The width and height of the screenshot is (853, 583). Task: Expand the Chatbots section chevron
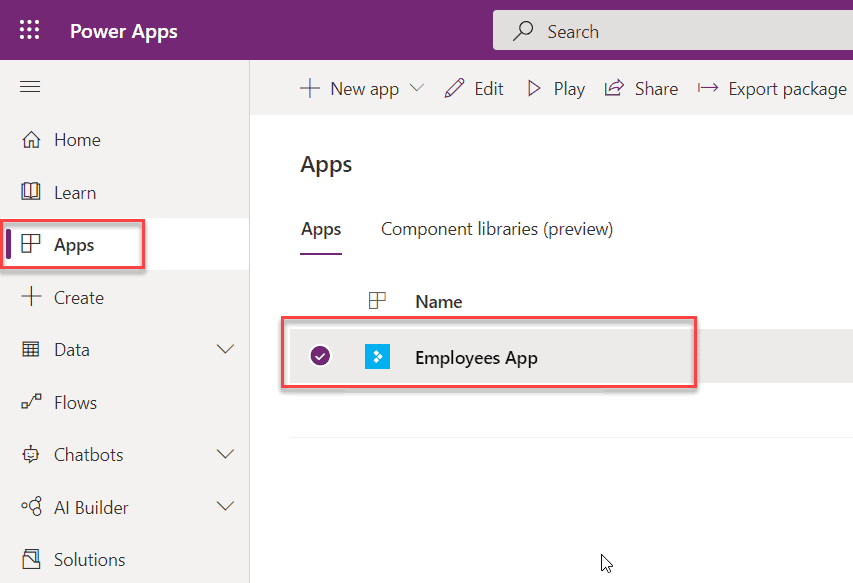pos(225,454)
